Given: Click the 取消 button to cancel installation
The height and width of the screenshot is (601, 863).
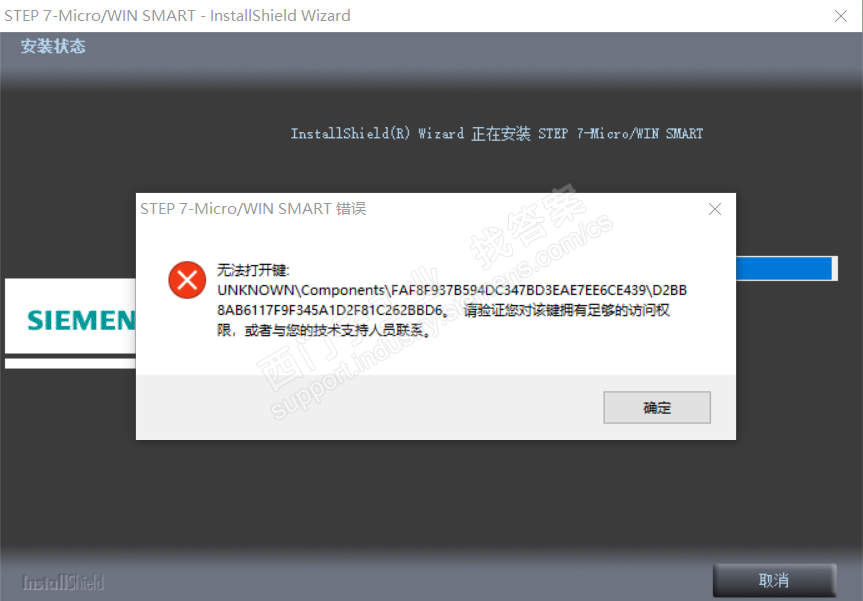Looking at the screenshot, I should (774, 580).
